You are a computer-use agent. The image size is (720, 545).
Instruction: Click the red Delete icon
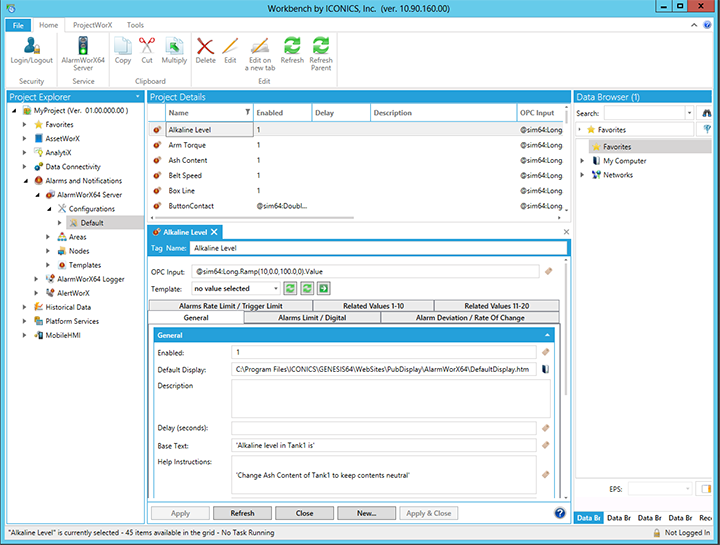pos(205,46)
